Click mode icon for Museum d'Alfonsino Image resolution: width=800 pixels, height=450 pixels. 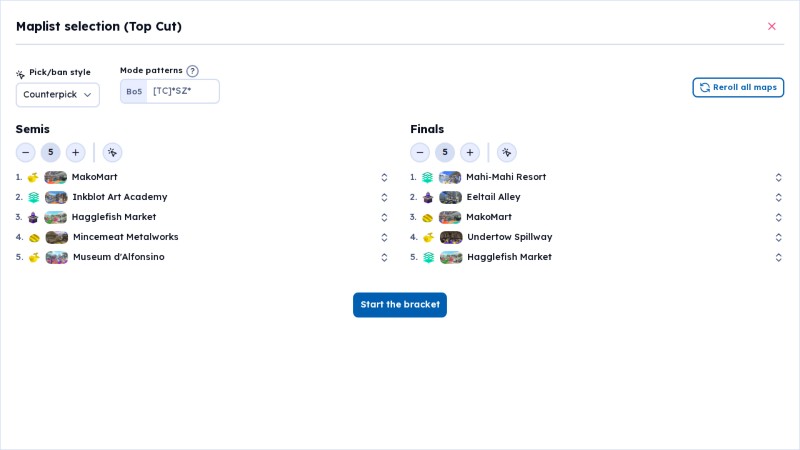pyautogui.click(x=34, y=257)
